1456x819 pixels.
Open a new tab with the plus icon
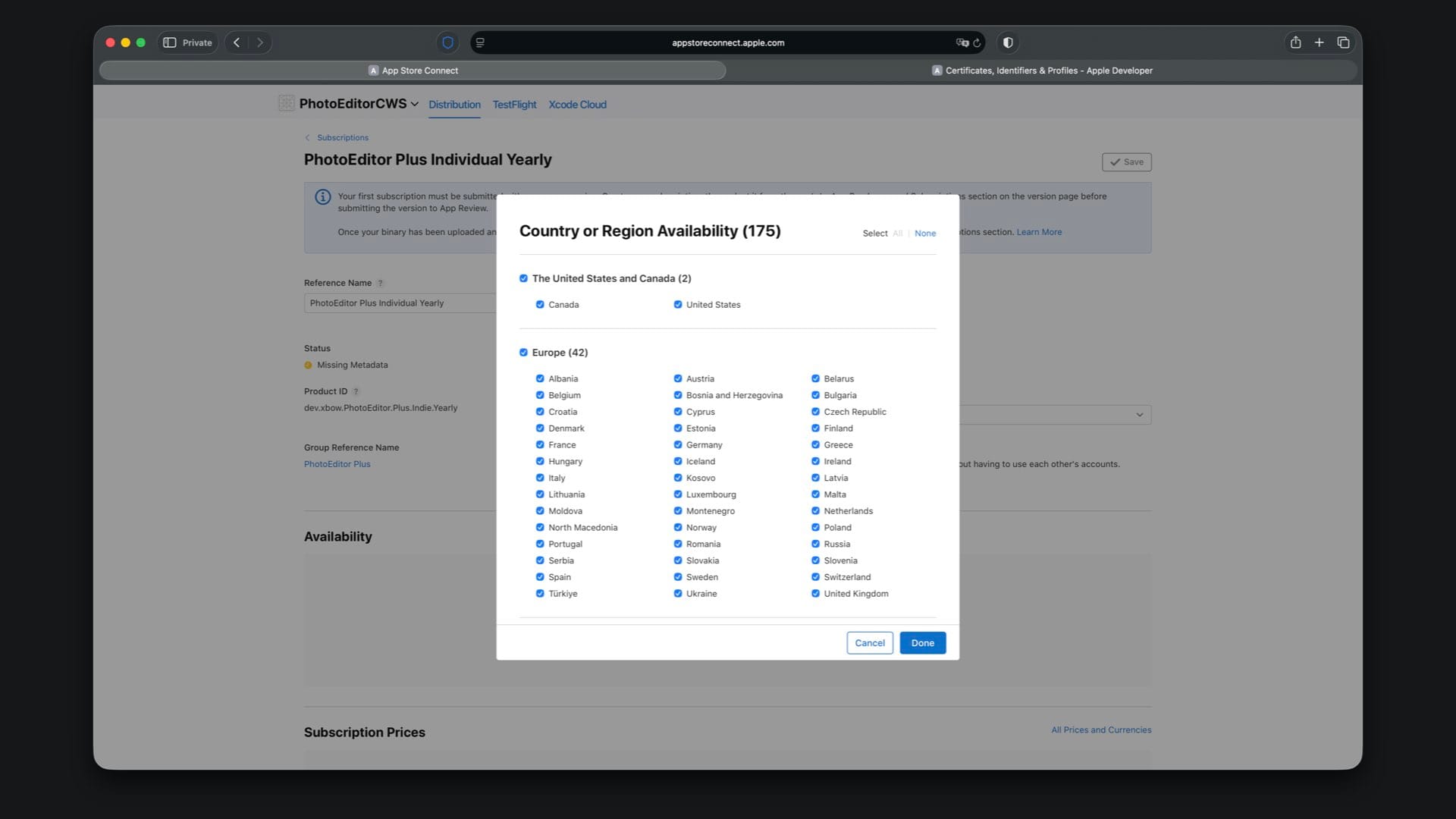[1319, 42]
